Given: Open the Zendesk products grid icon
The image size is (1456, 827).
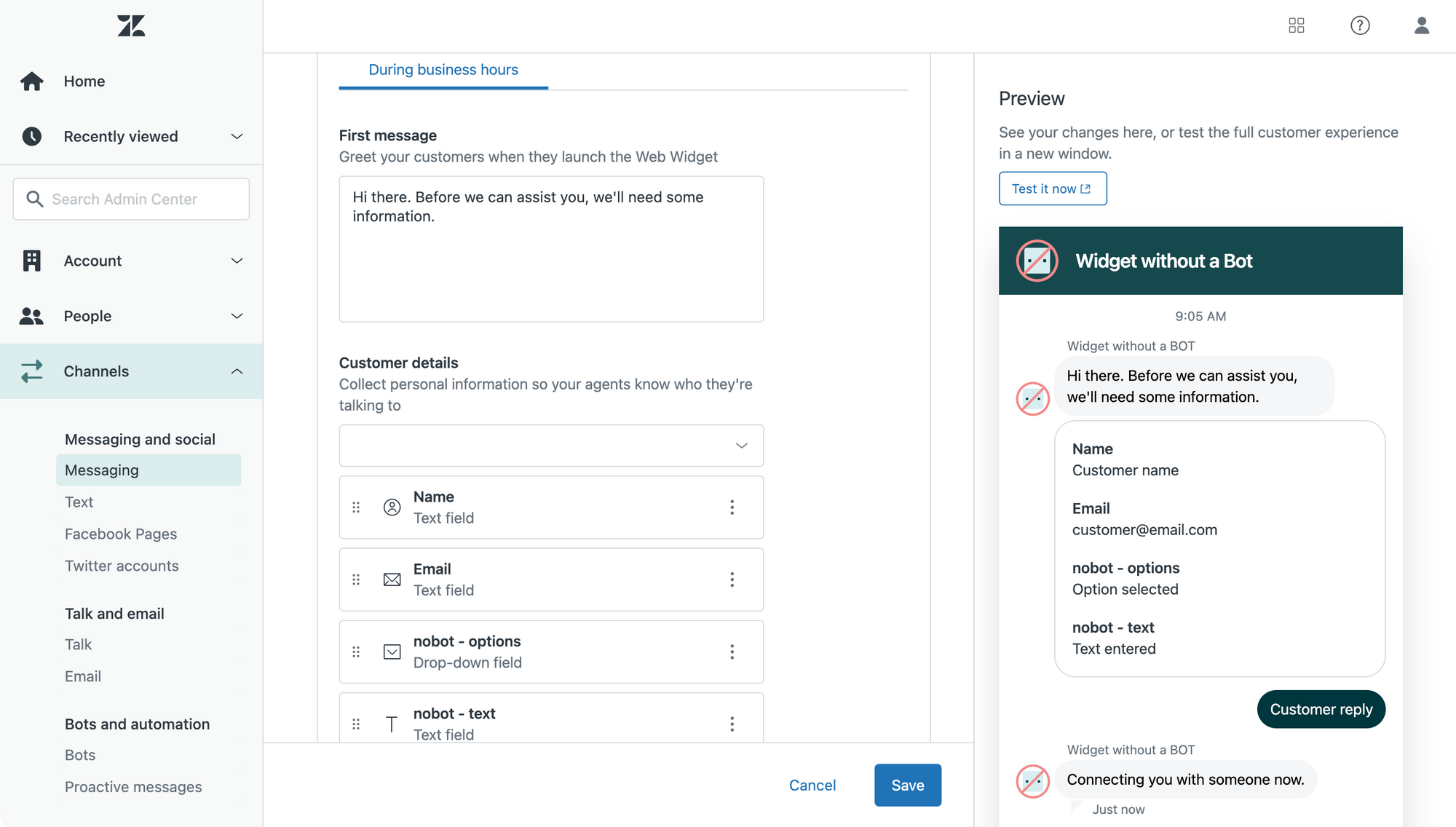Looking at the screenshot, I should pyautogui.click(x=1297, y=26).
